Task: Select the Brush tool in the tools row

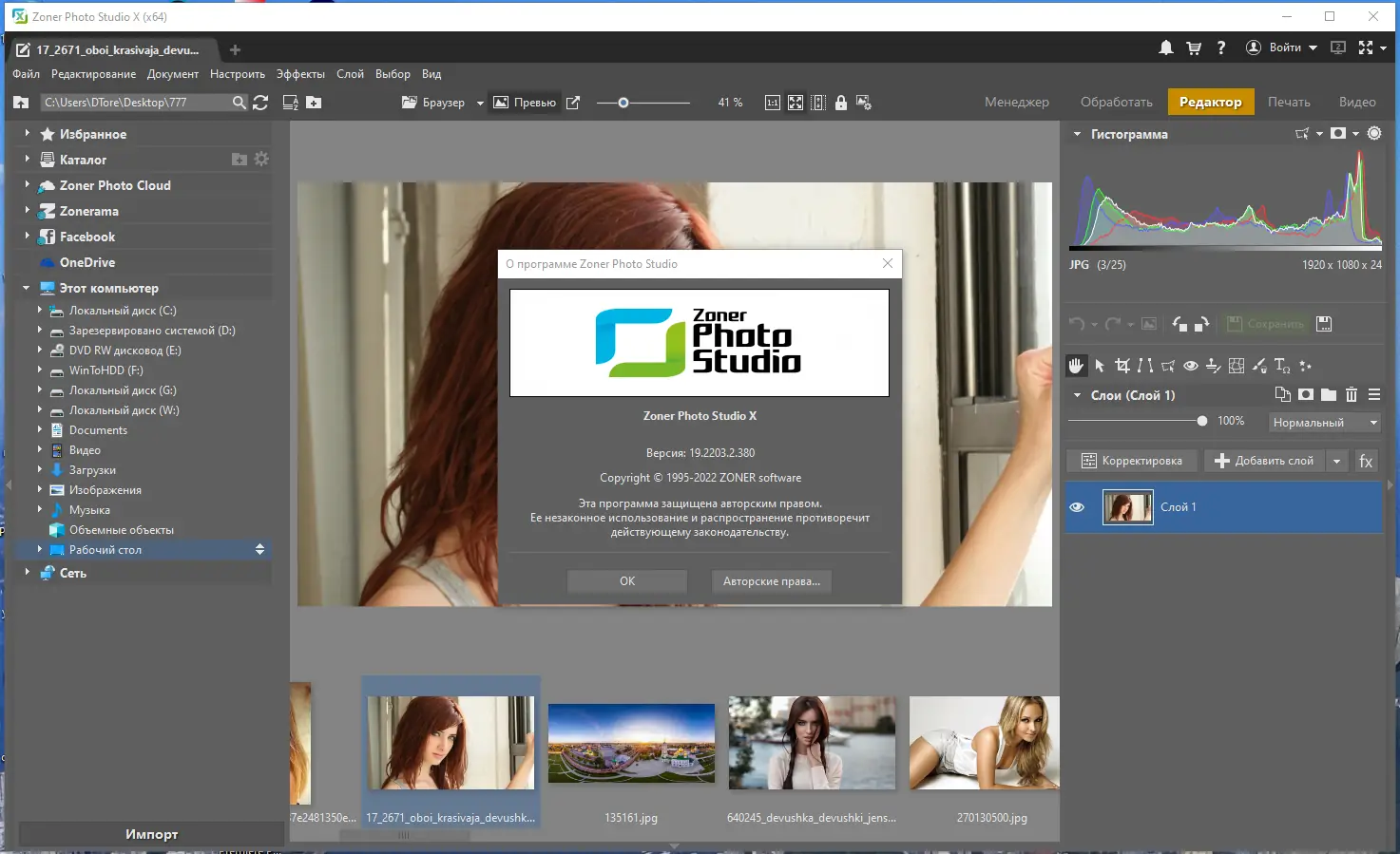Action: [x=1258, y=366]
